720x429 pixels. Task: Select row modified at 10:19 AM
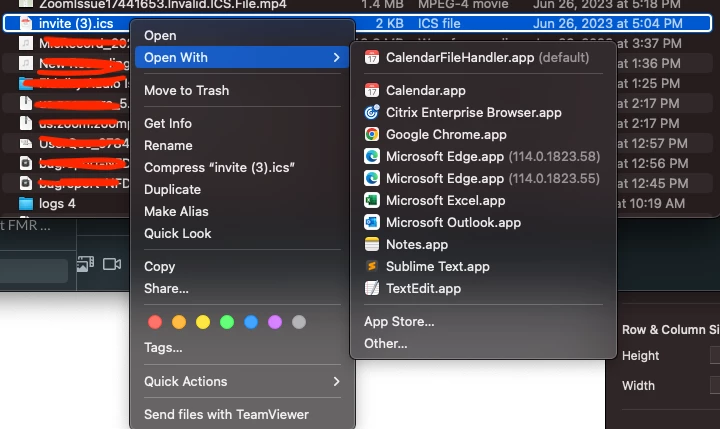coord(358,203)
